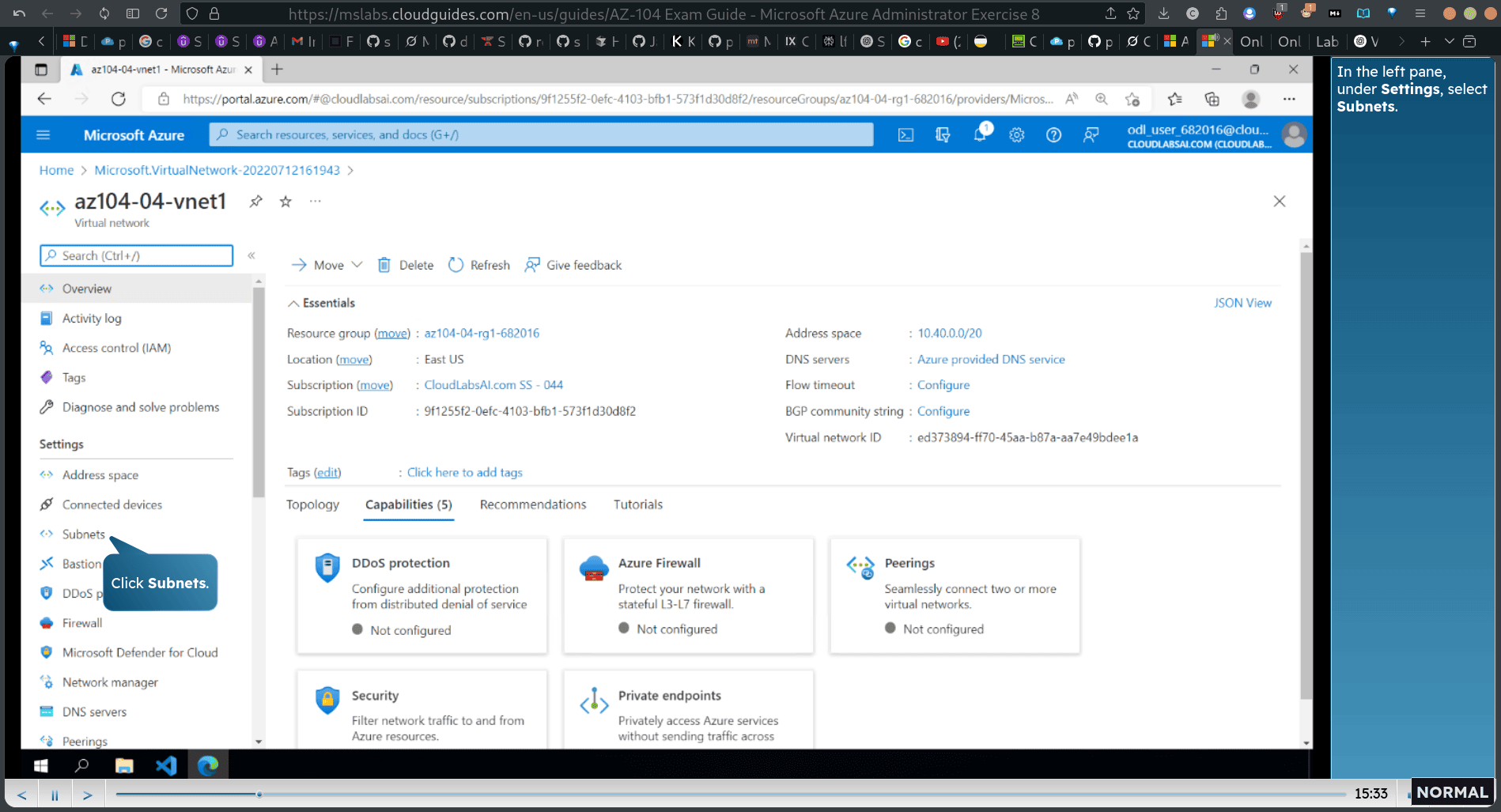Viewport: 1501px width, 812px height.
Task: Open the Peerings capability card
Action: [955, 595]
